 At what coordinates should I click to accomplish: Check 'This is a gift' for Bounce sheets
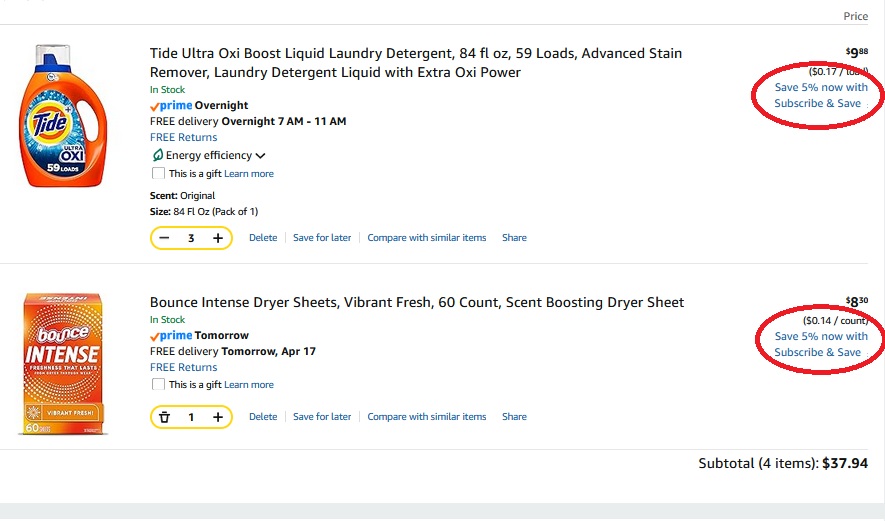pyautogui.click(x=158, y=385)
